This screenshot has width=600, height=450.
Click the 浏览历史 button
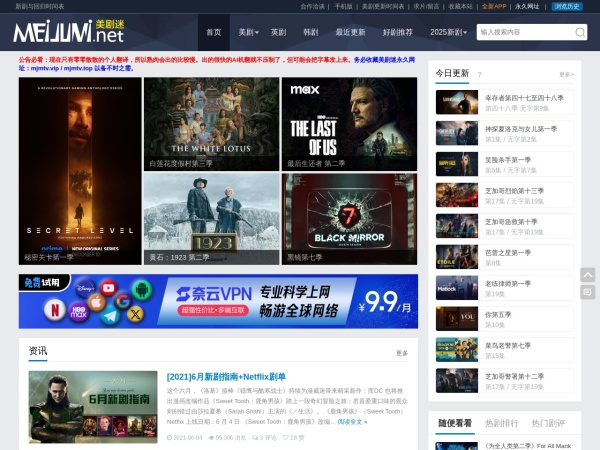pyautogui.click(x=567, y=7)
